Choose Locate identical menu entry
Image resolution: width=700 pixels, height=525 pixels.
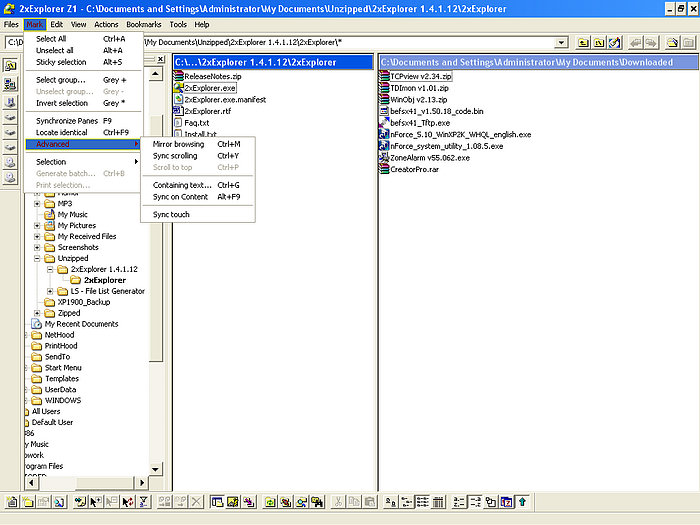click(83, 133)
